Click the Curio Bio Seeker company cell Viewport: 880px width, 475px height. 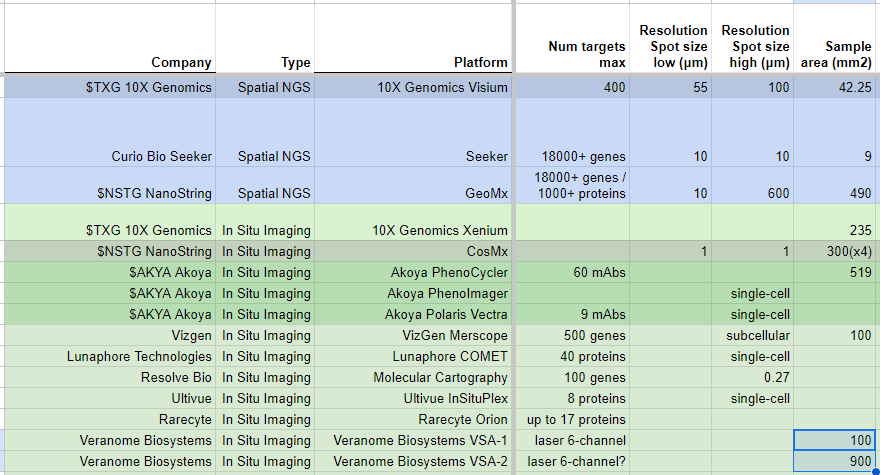pos(110,133)
